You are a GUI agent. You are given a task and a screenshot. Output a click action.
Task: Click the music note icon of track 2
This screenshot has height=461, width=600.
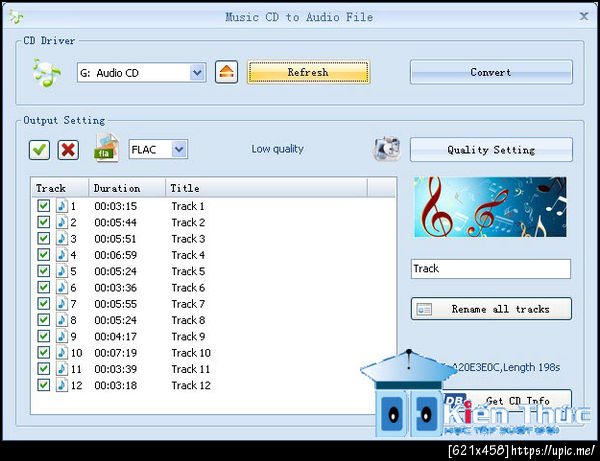pos(62,222)
